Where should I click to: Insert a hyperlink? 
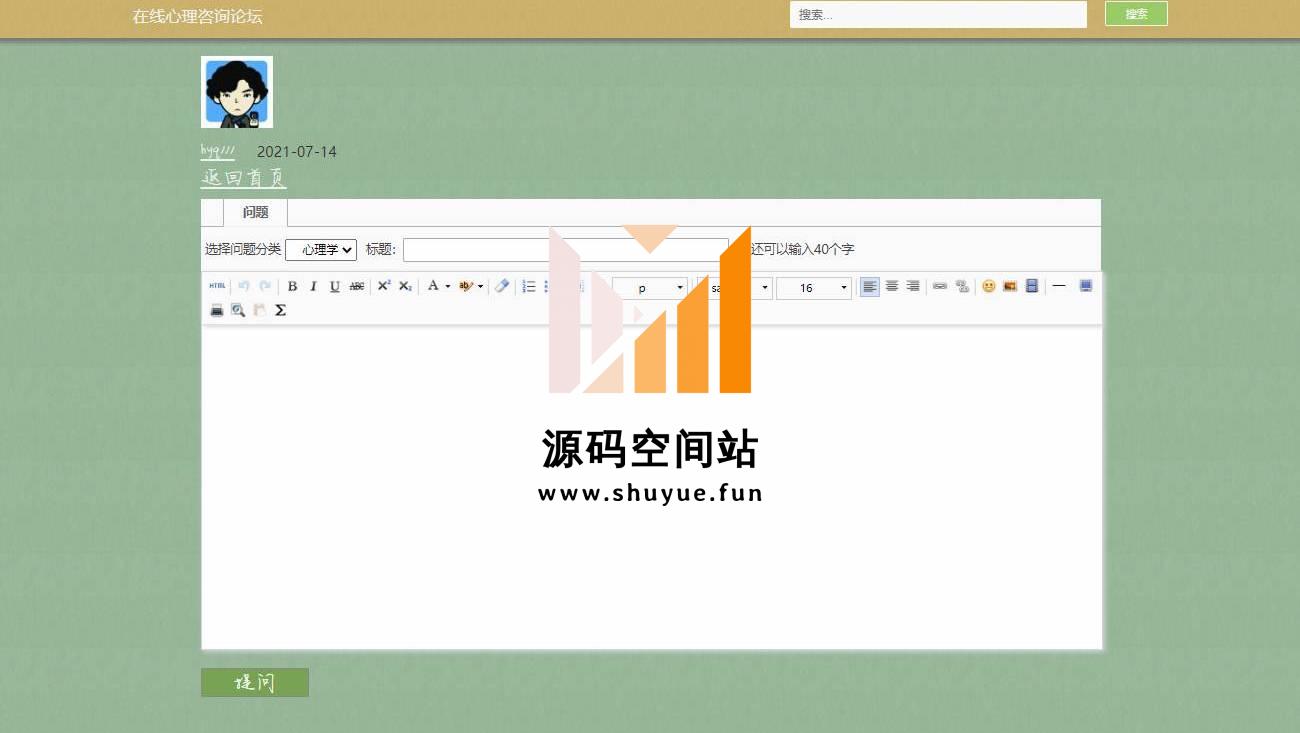[x=940, y=287]
